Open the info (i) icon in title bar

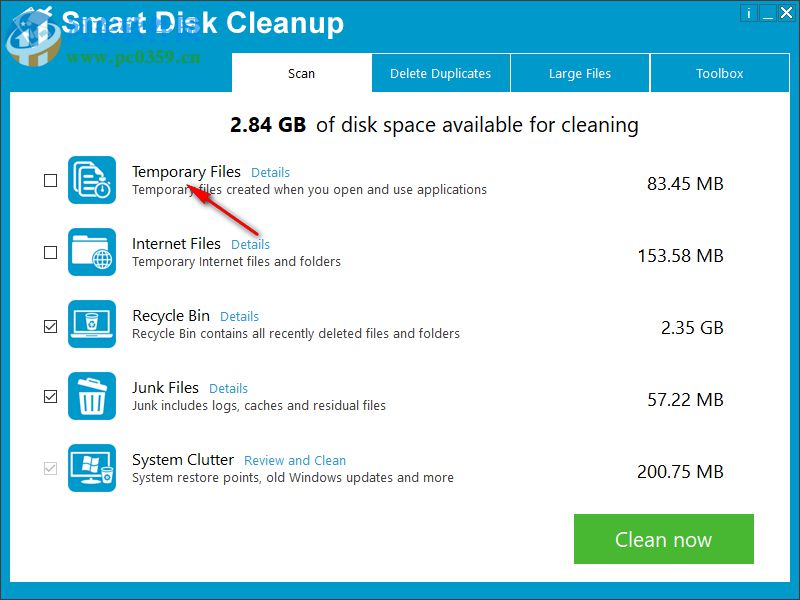click(x=749, y=13)
